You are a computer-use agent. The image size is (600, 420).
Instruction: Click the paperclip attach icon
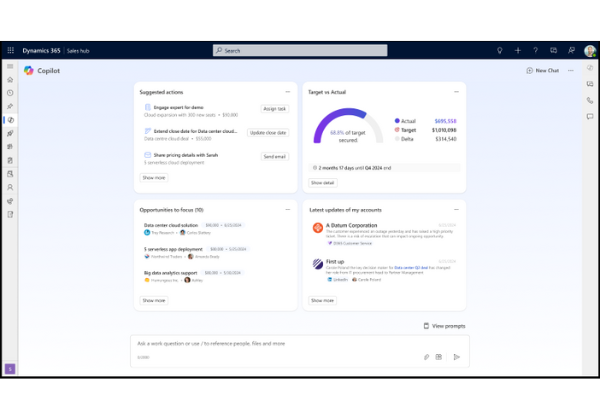point(426,356)
